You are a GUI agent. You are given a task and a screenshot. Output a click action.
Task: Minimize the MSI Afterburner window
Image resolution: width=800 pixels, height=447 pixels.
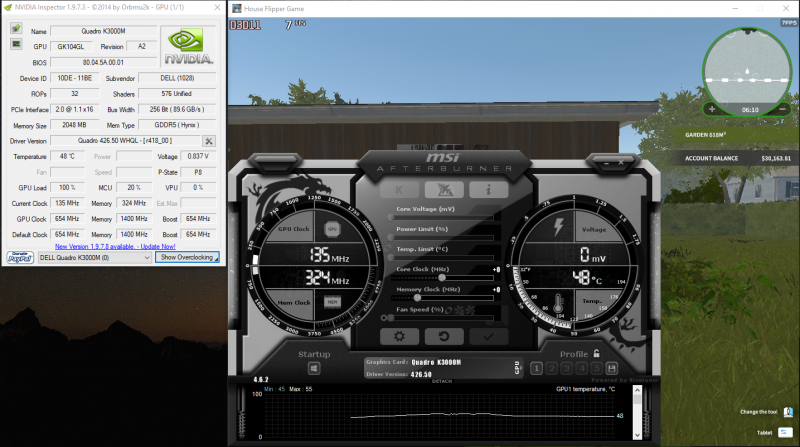coord(607,163)
